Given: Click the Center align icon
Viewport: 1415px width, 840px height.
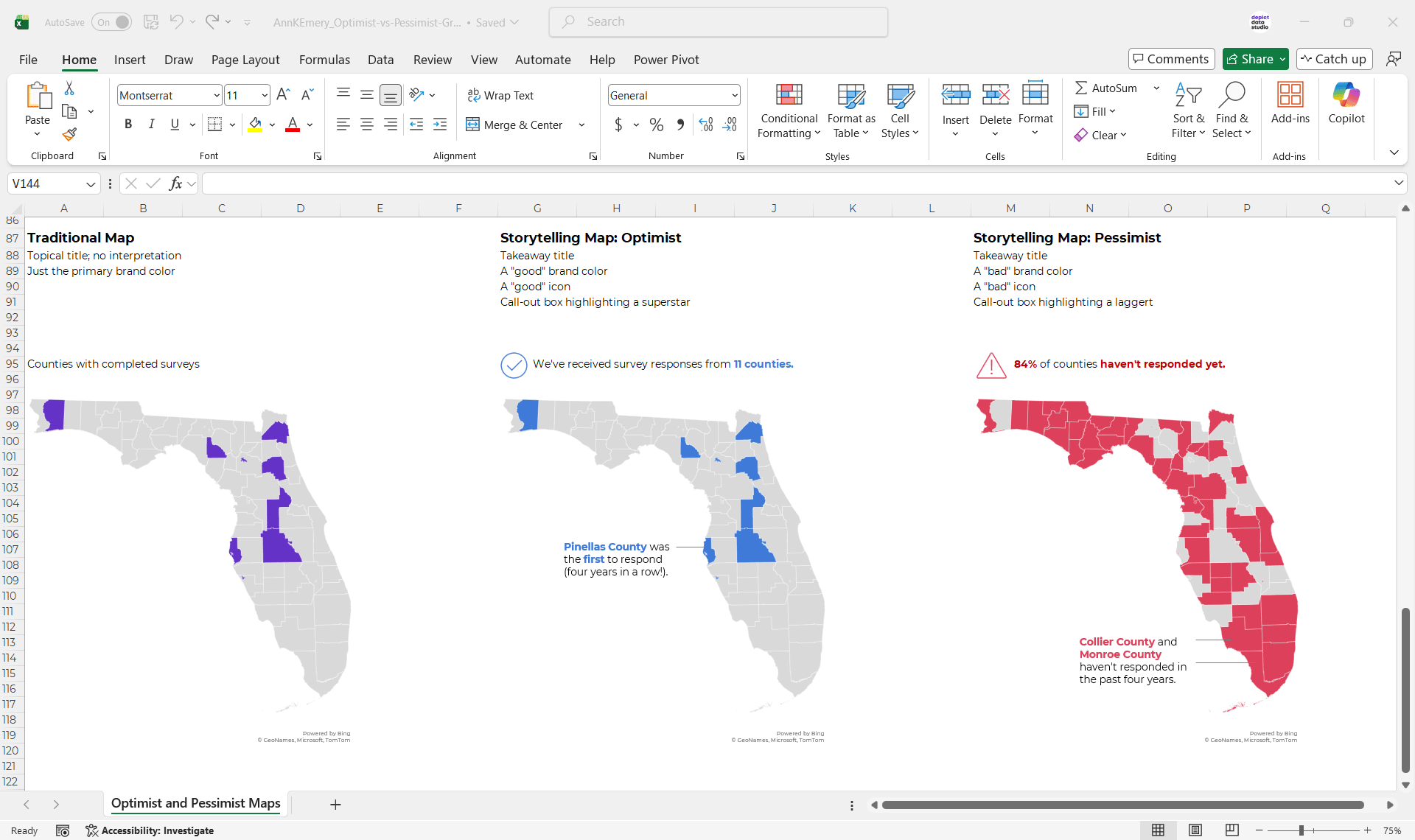Looking at the screenshot, I should click(366, 125).
